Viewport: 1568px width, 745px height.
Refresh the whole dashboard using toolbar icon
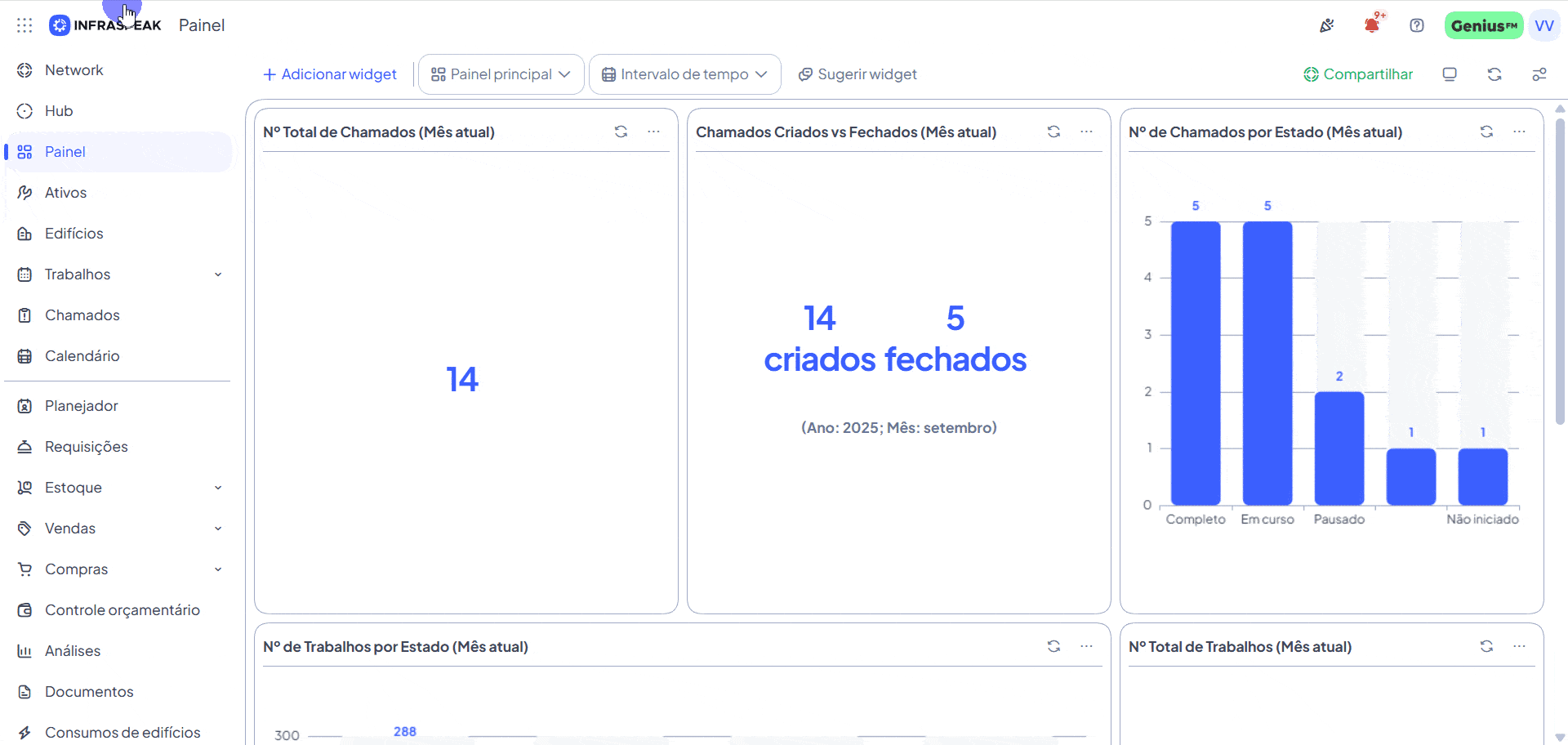(1494, 74)
